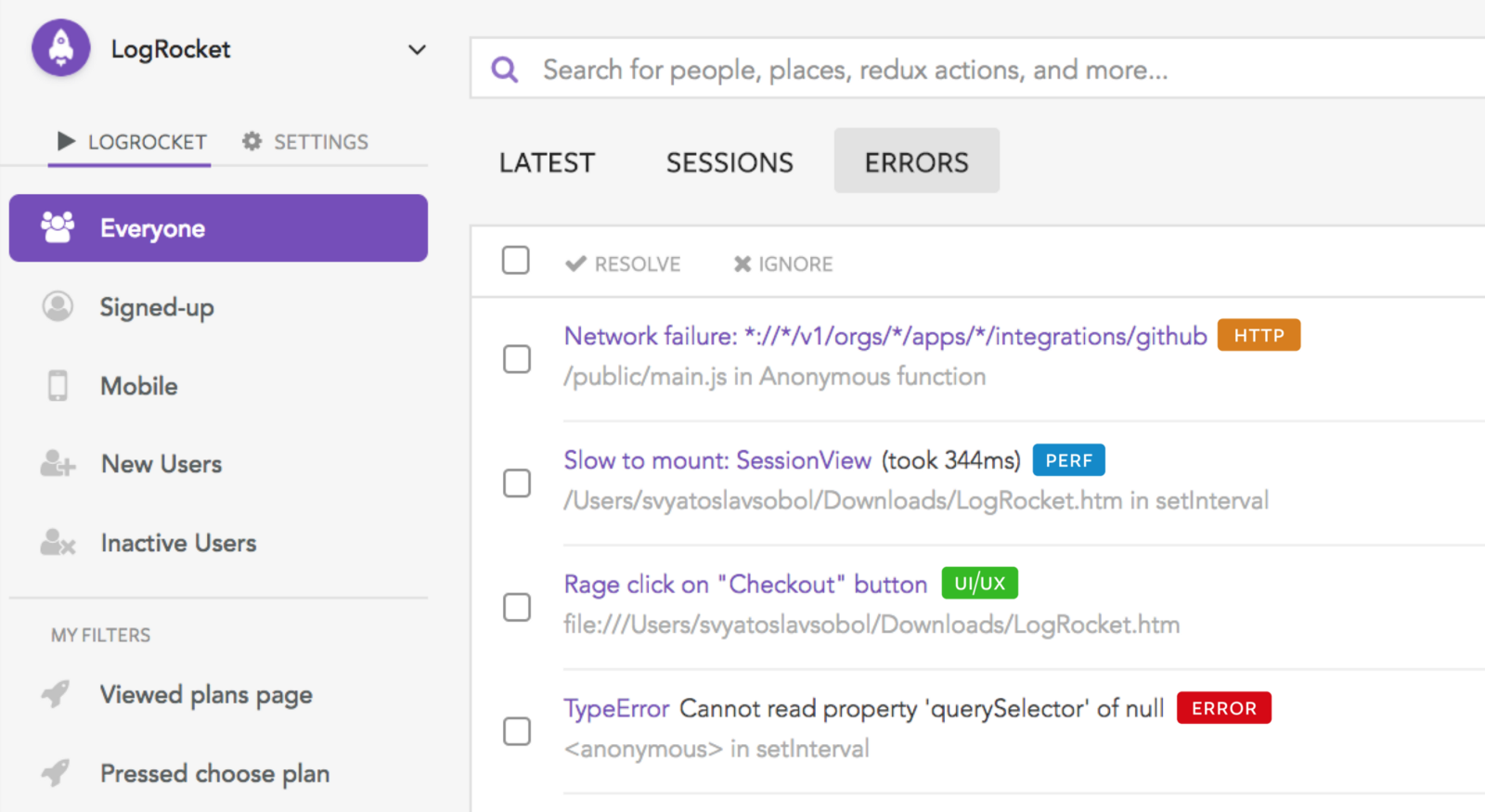This screenshot has width=1485, height=812.
Task: Click rocket icon beside Pressed choose plan
Action: click(x=56, y=772)
